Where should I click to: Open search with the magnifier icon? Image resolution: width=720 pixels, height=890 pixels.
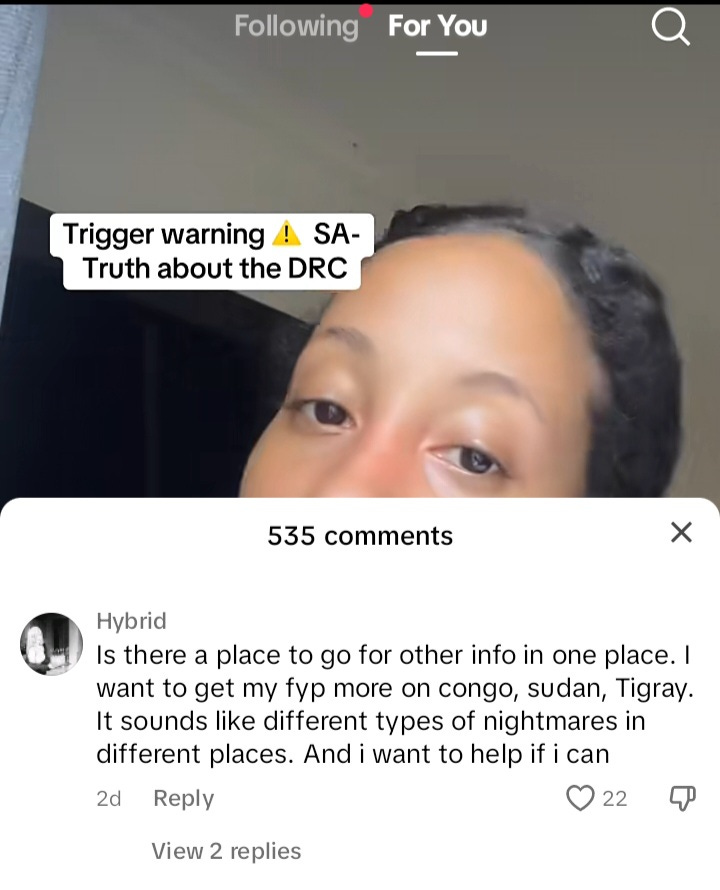[671, 28]
